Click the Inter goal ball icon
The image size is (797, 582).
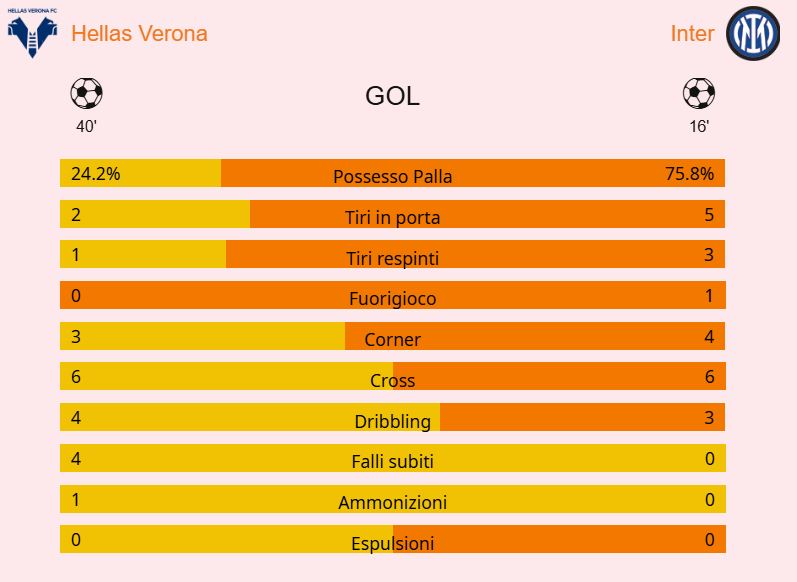click(x=699, y=94)
